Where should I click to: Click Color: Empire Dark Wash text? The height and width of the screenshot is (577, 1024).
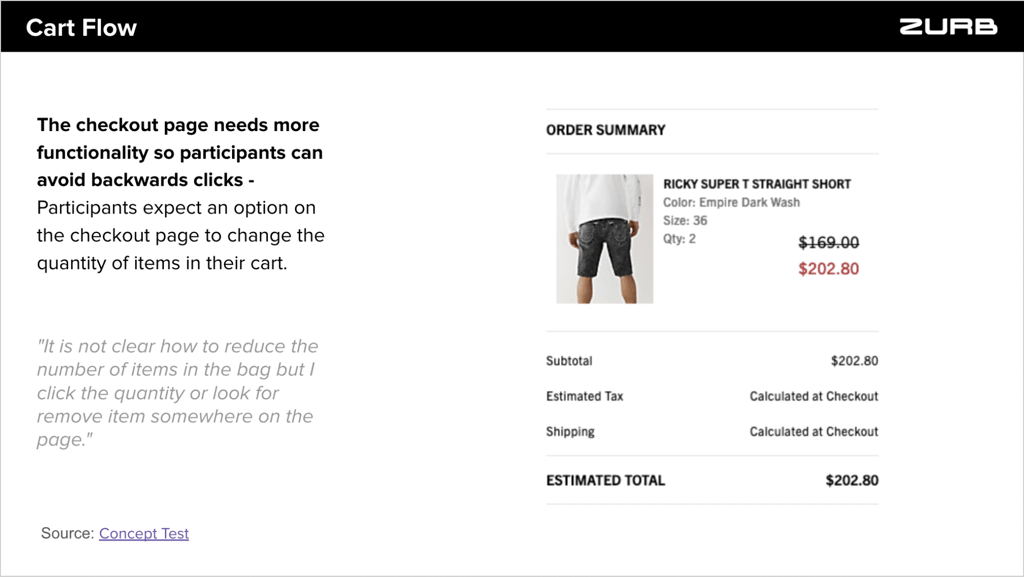point(731,202)
